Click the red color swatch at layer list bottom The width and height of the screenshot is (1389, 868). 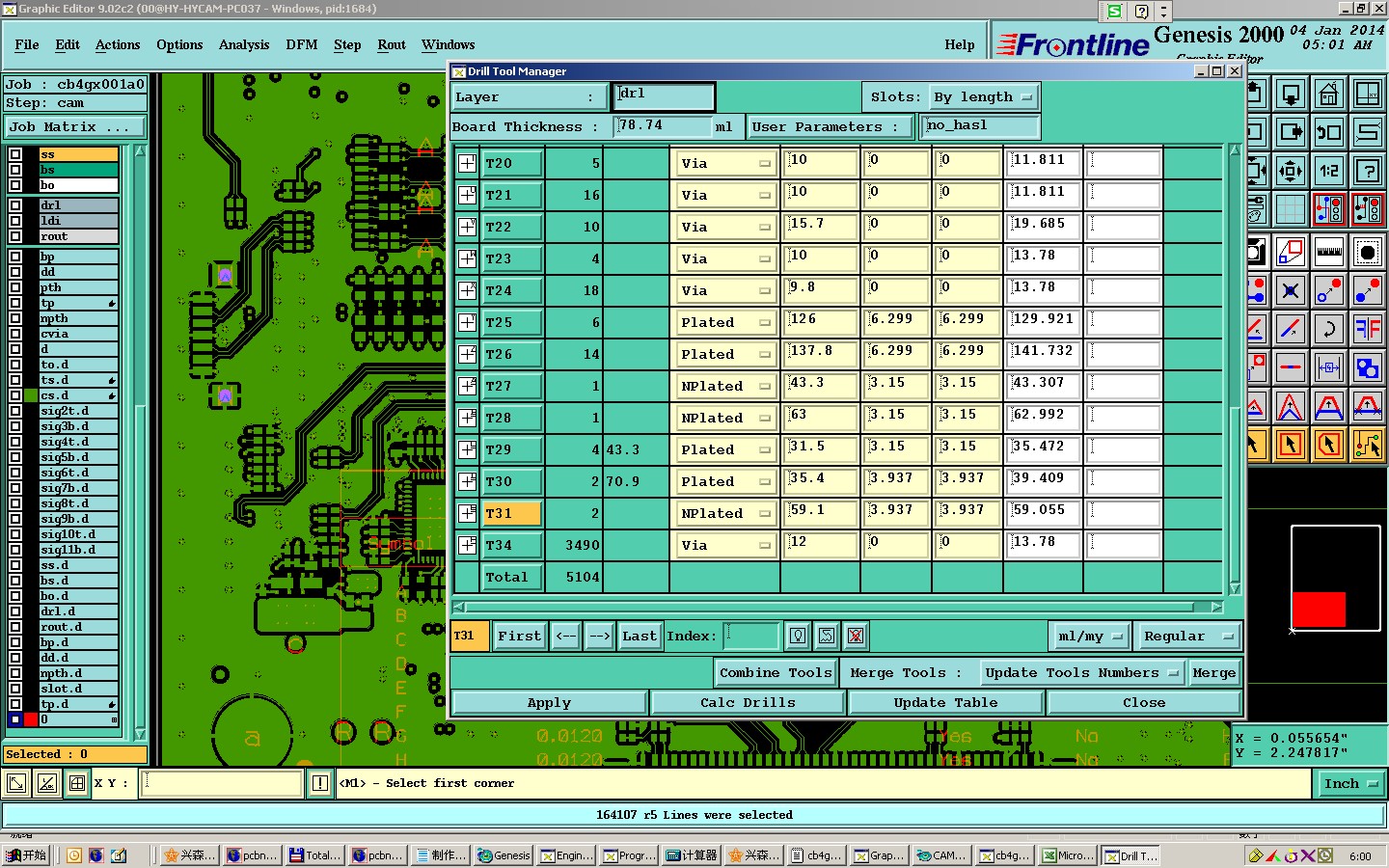click(x=31, y=719)
